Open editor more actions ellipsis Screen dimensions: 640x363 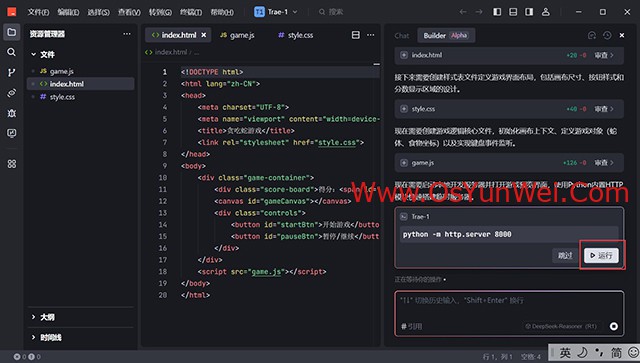(x=371, y=35)
